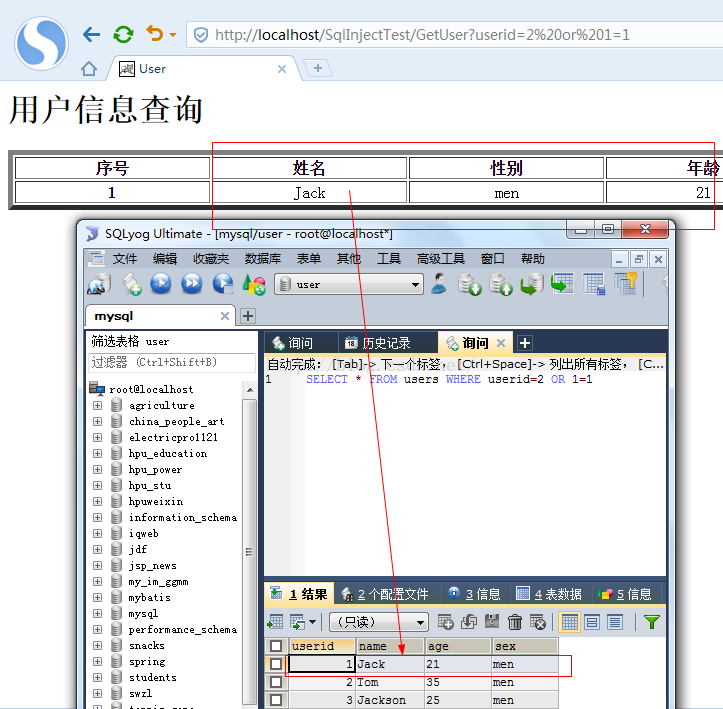723x709 pixels.
Task: Switch to the 1 结果 tab
Action: [x=298, y=594]
